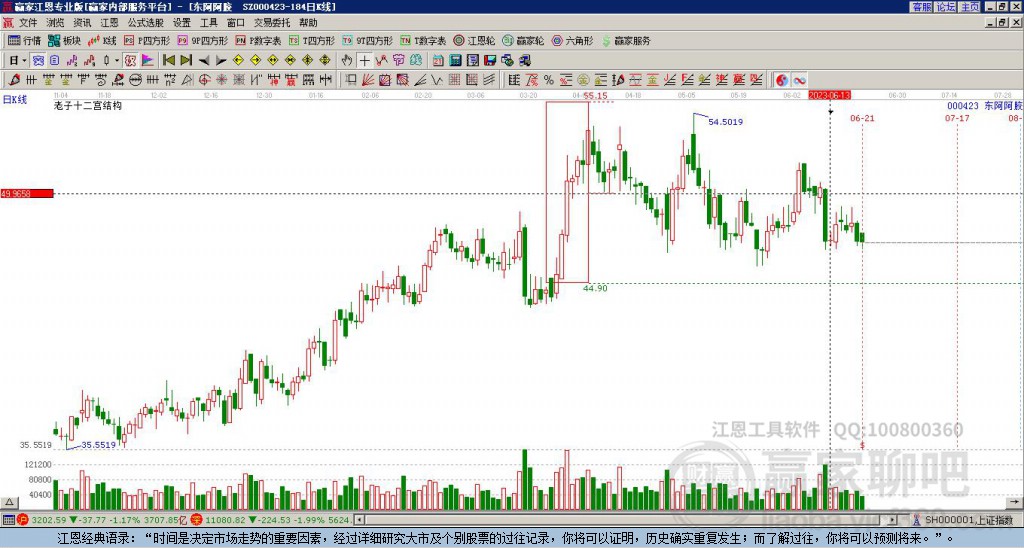This screenshot has width=1024, height=548.
Task: Toggle the 权 adjustment button
Action: point(130,60)
